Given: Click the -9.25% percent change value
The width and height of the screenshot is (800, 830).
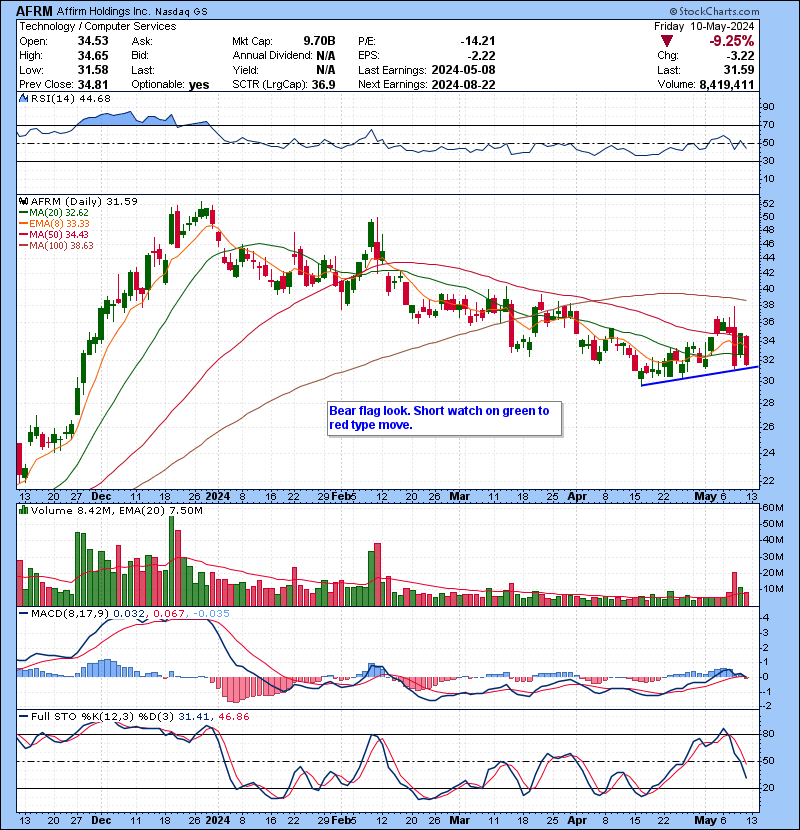Looking at the screenshot, I should [732, 41].
